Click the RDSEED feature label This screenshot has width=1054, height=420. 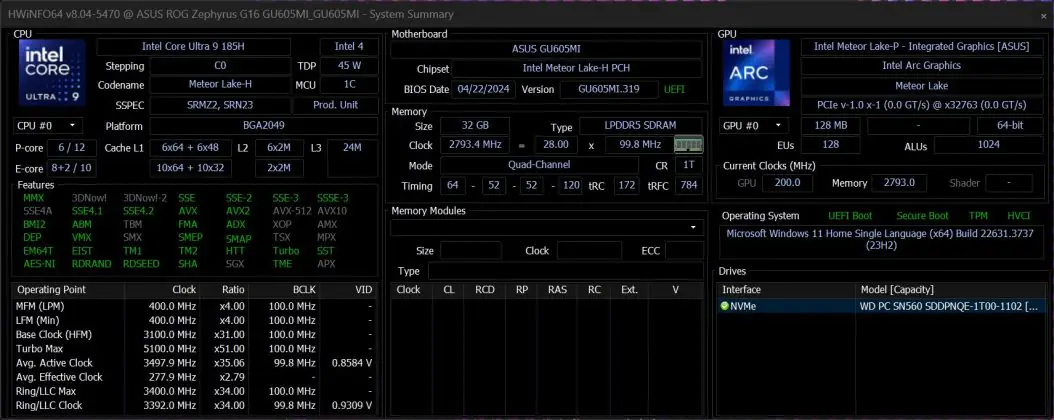(141, 264)
